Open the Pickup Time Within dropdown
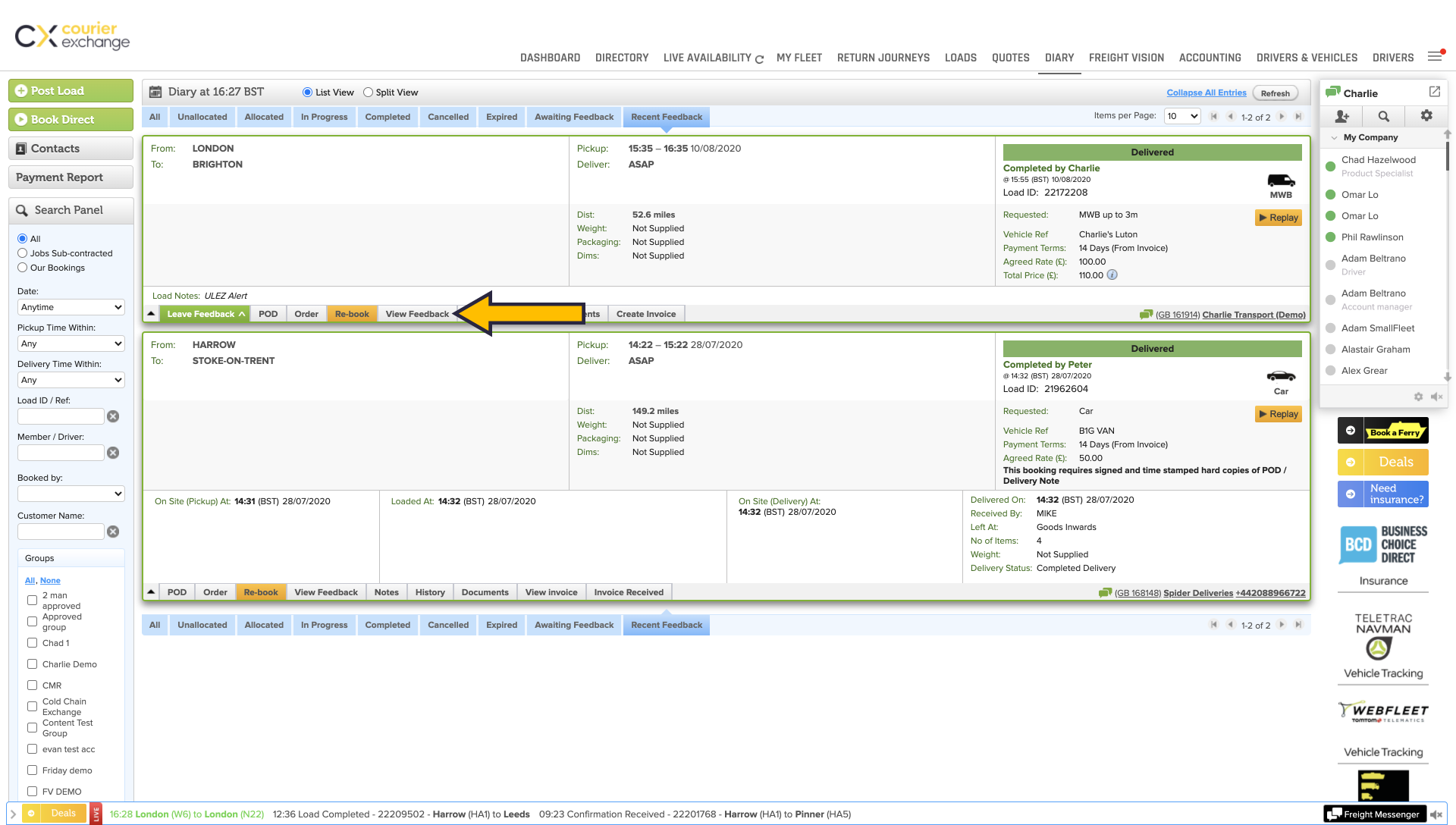 pos(71,343)
